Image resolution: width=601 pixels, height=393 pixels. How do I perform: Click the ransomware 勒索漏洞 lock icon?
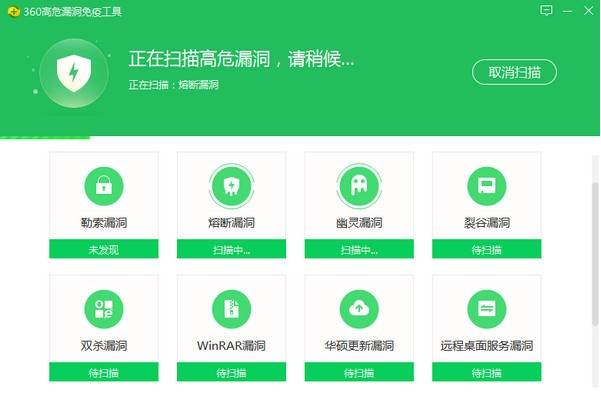[x=103, y=186]
